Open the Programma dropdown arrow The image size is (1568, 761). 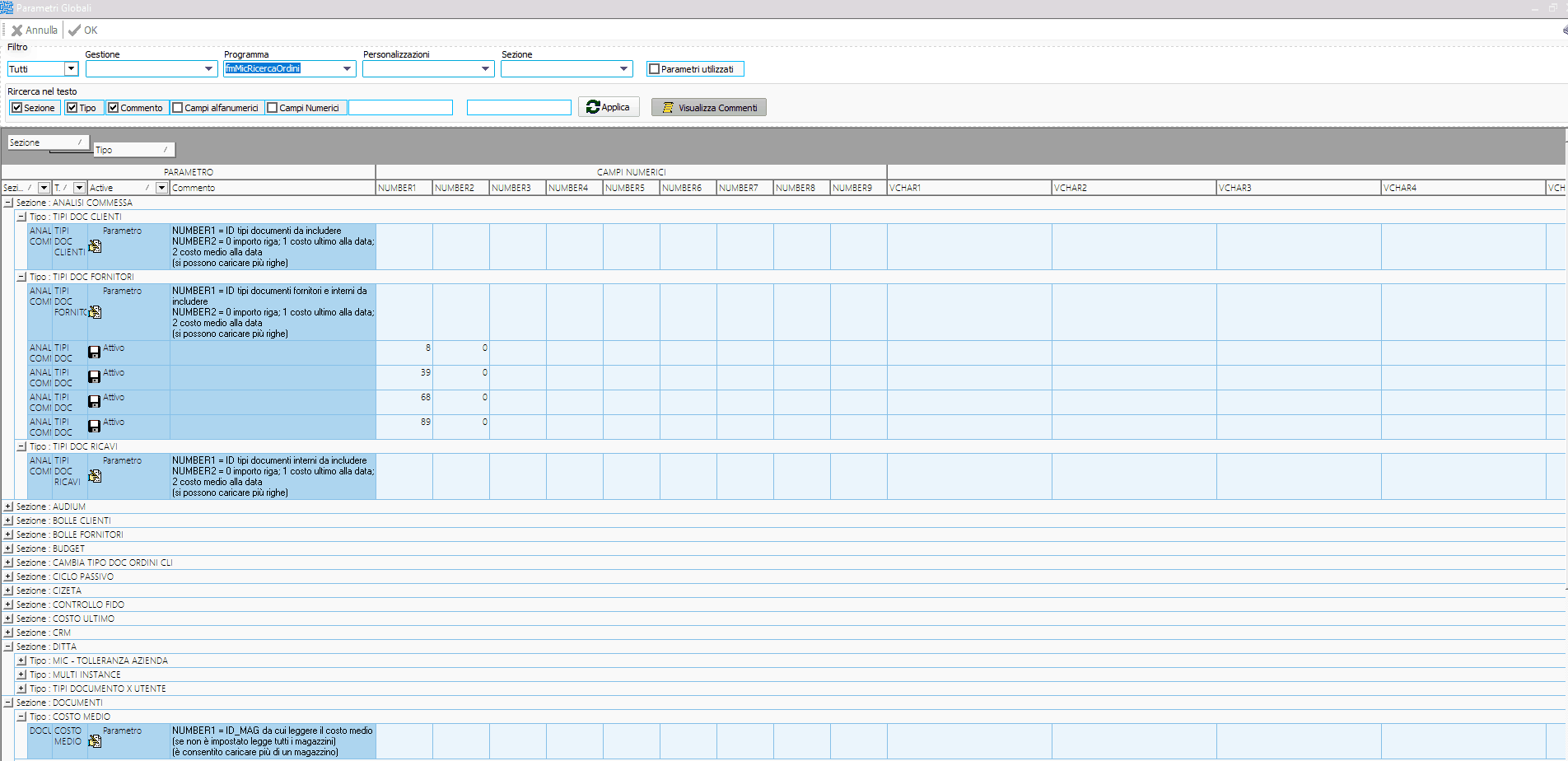(348, 69)
